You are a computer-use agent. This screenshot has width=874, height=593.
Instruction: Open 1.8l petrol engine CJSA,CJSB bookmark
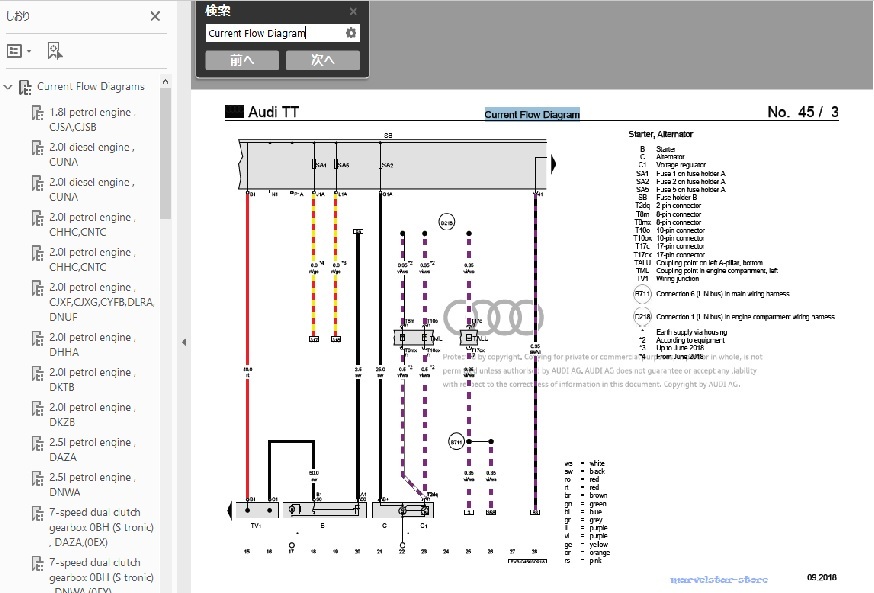point(92,119)
